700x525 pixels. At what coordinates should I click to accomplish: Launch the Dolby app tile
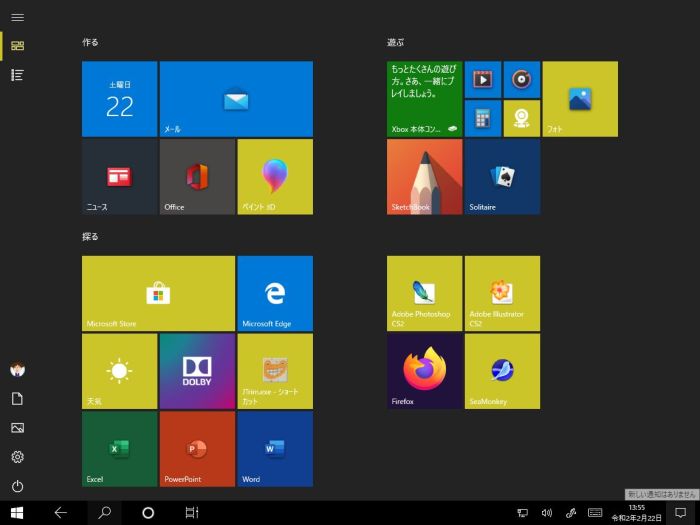pos(197,371)
